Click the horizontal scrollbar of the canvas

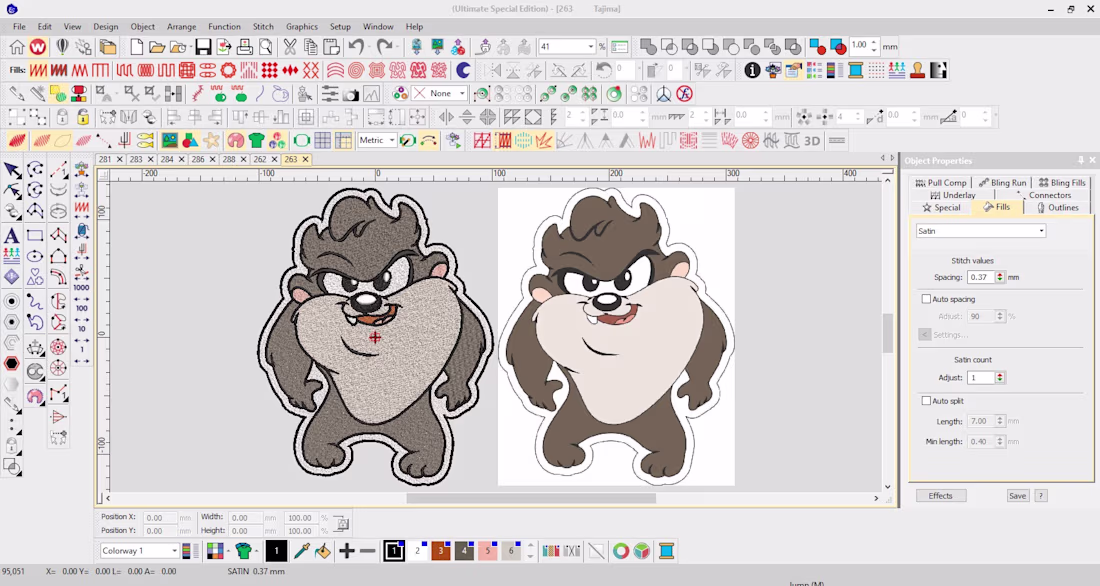[x=531, y=498]
